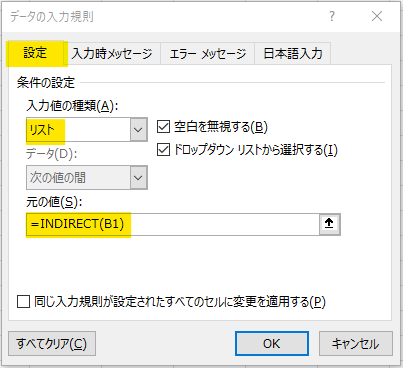Viewport: 403px width, 368px height.
Task: Expand the disabled データ dropdown showing 次の値の間
Action: (139, 178)
